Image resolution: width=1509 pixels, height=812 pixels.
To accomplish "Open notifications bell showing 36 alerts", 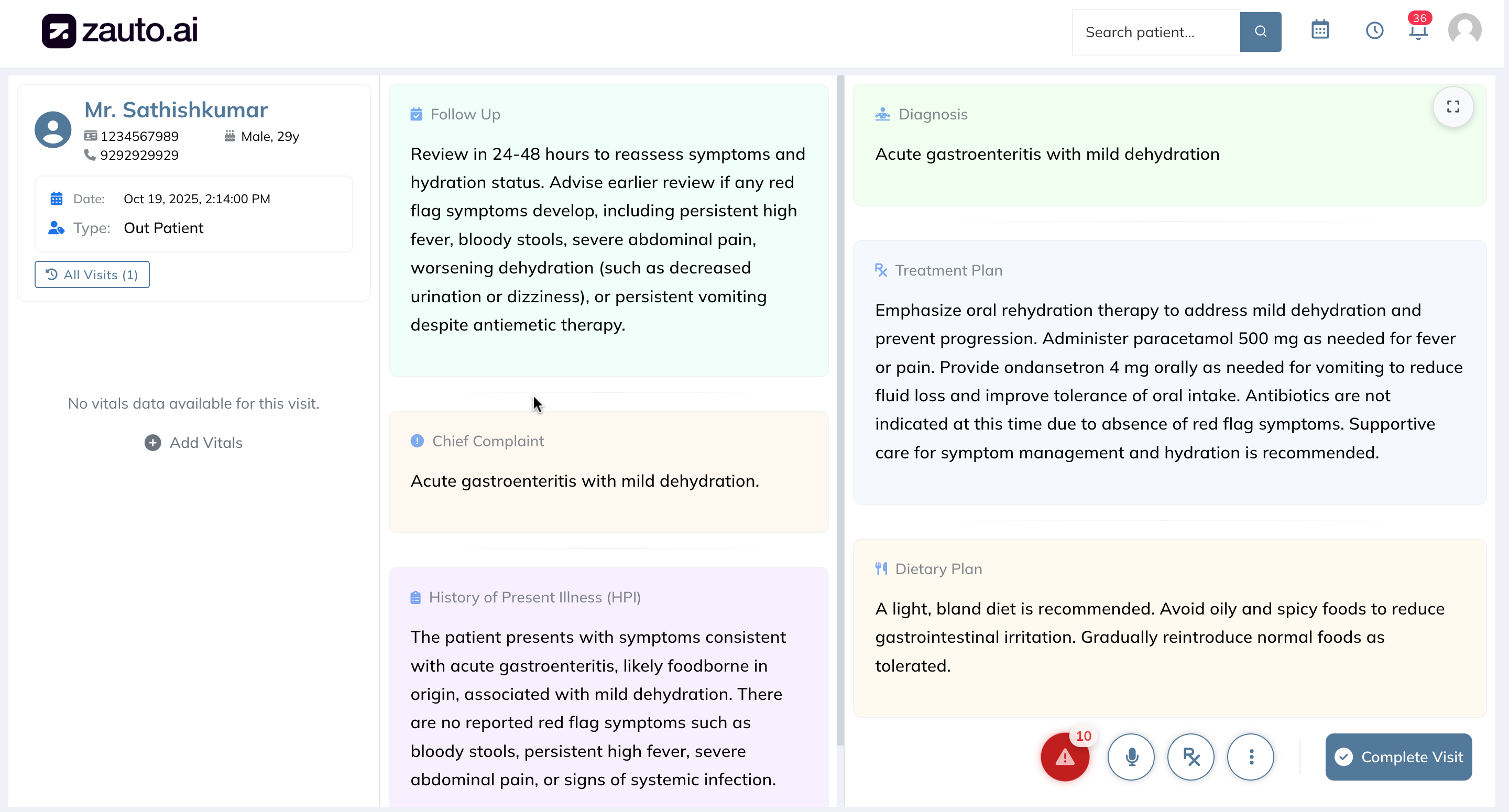I will point(1418,32).
